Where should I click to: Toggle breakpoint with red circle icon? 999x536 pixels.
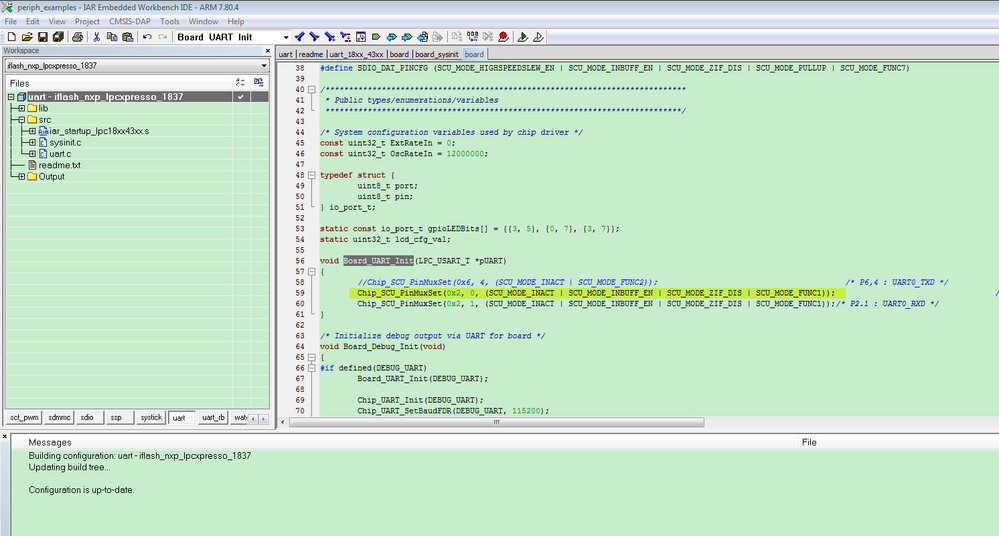click(503, 37)
